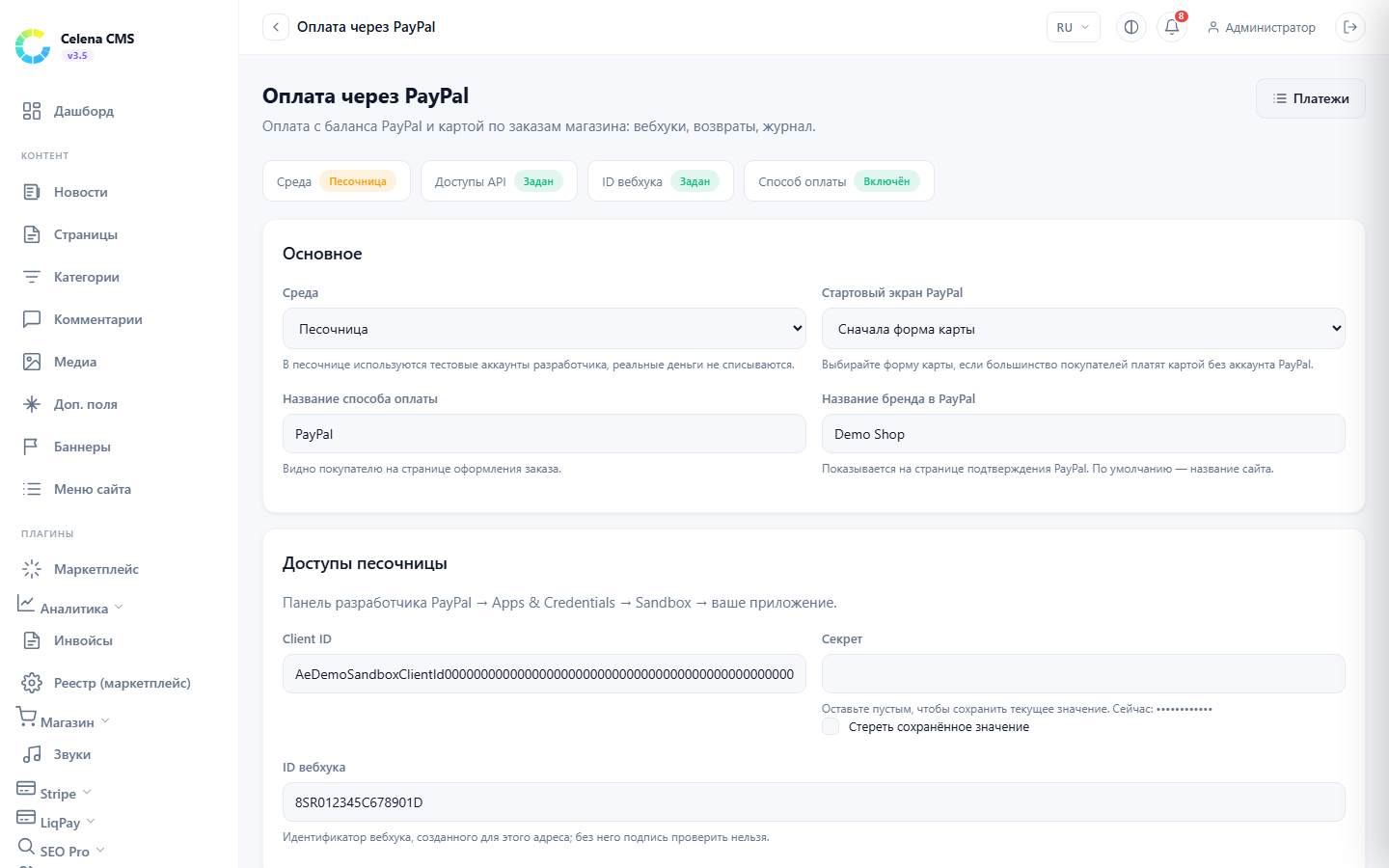
Task: Open Дашборд in the sidebar
Action: pos(119,111)
